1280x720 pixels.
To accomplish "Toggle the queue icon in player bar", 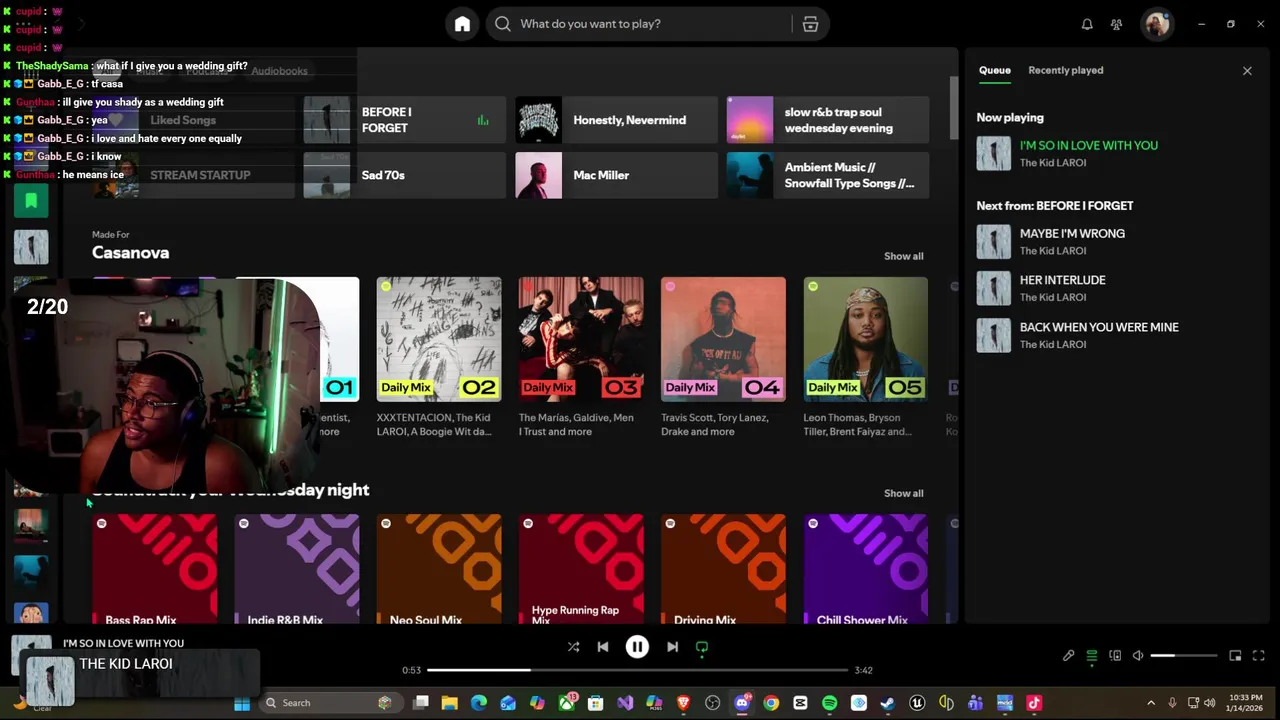I will click(1092, 656).
